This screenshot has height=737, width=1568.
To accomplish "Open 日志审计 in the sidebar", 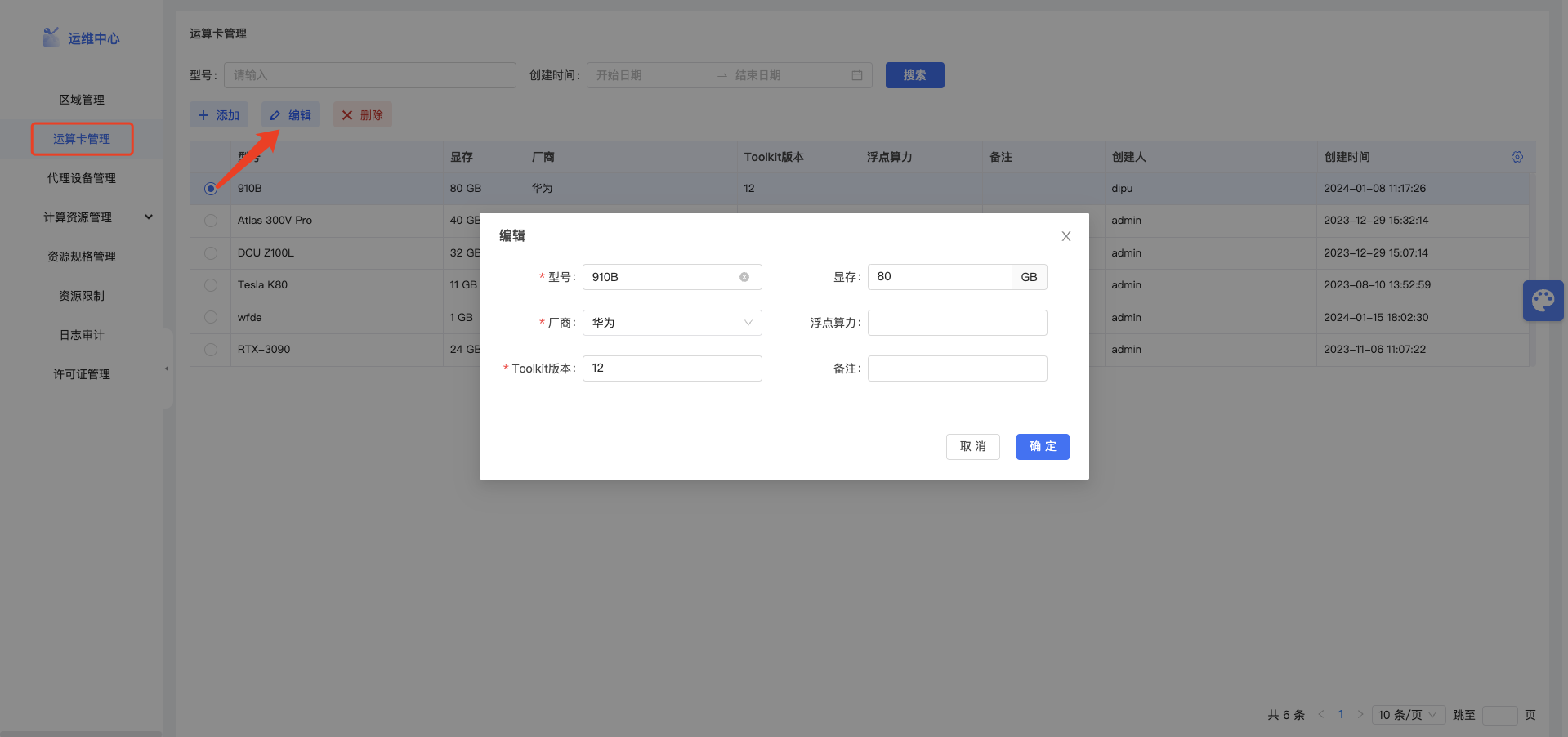I will coord(82,335).
